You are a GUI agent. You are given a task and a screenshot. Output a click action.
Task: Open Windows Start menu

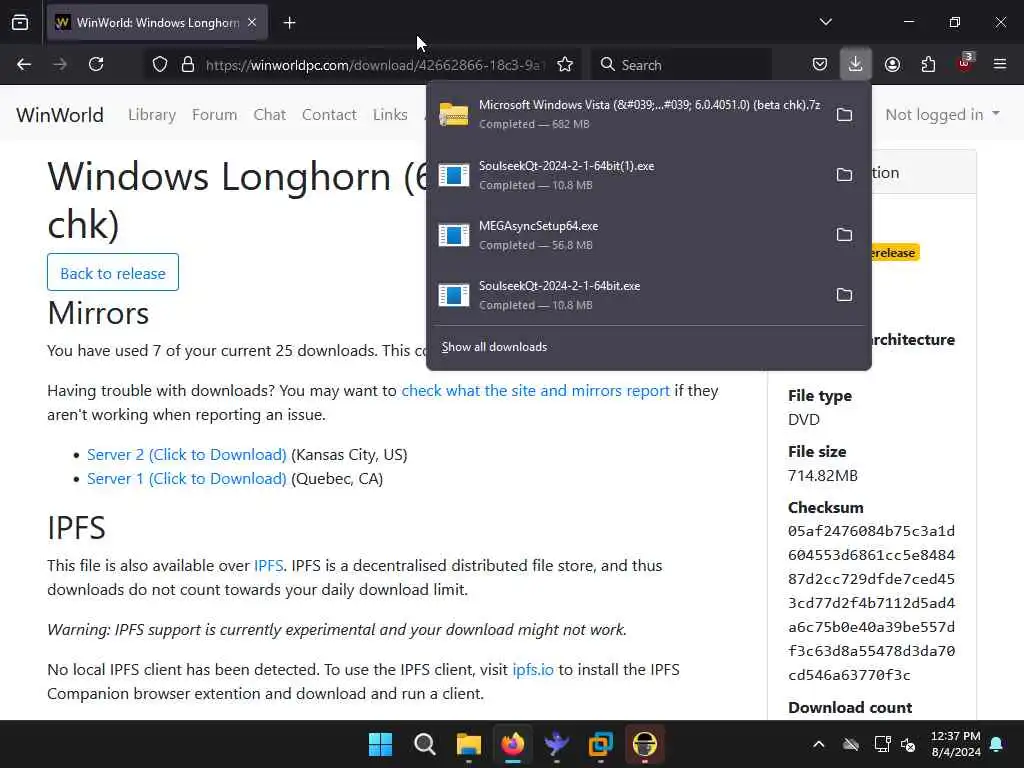click(x=381, y=744)
